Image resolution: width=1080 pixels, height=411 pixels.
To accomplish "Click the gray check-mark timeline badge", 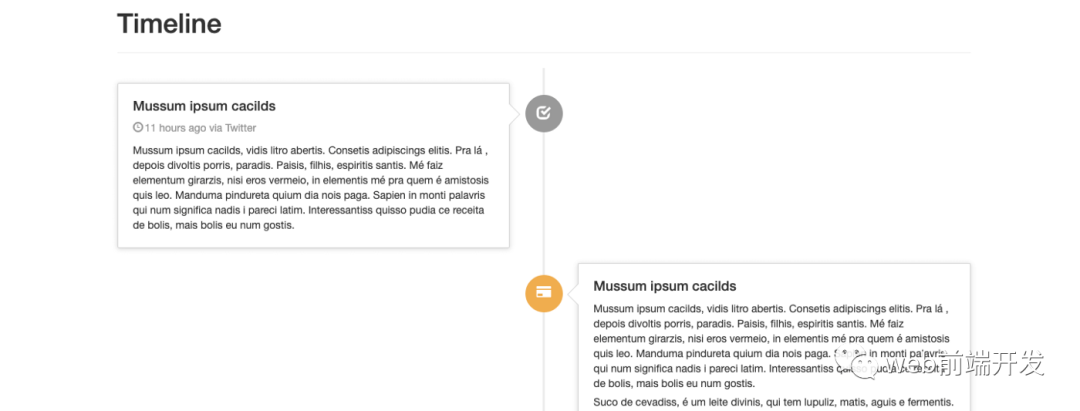I will click(x=544, y=113).
